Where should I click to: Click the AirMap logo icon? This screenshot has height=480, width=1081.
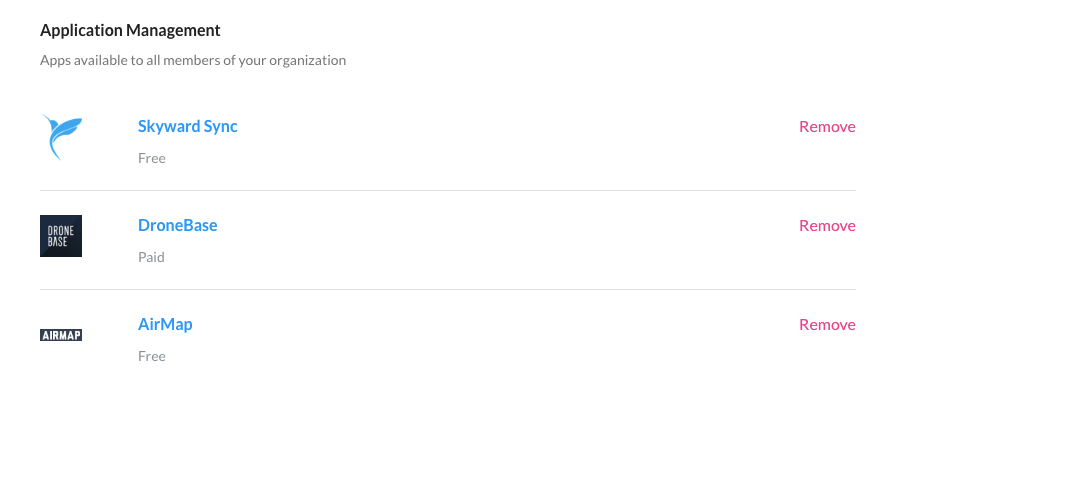pos(61,335)
